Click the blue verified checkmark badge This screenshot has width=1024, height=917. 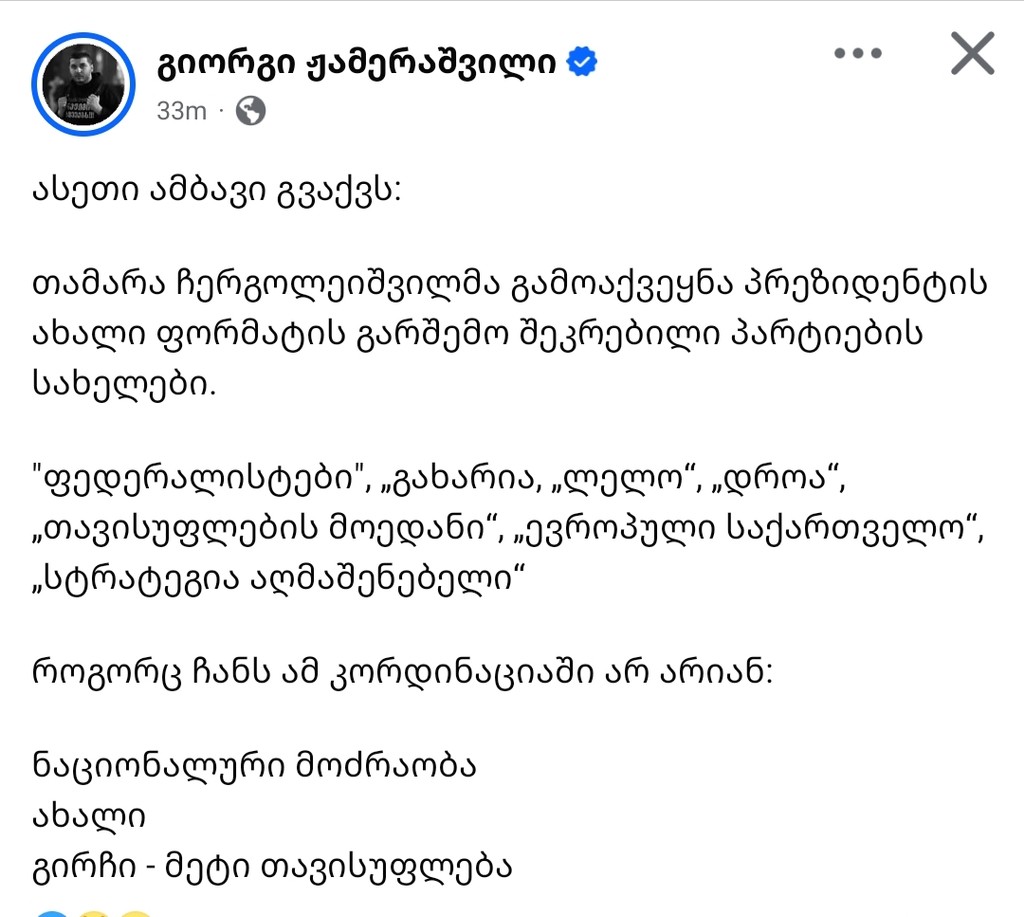click(578, 60)
